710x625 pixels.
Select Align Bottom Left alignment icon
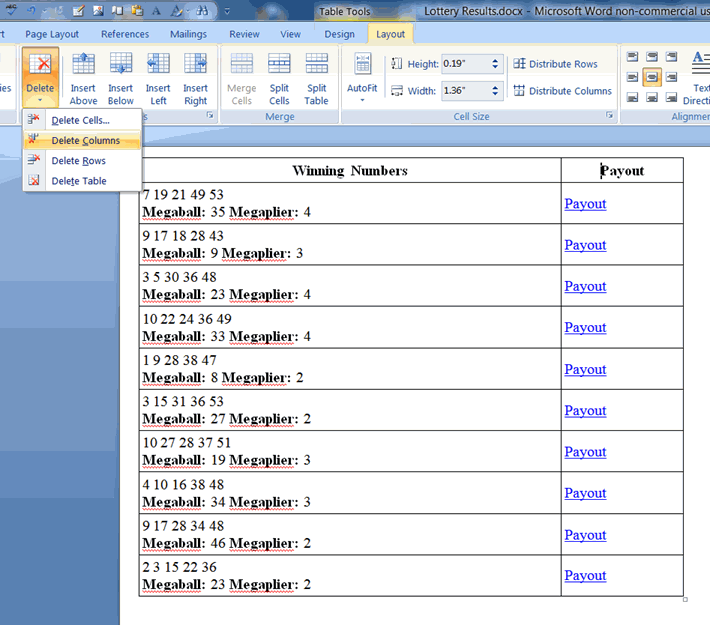click(632, 97)
